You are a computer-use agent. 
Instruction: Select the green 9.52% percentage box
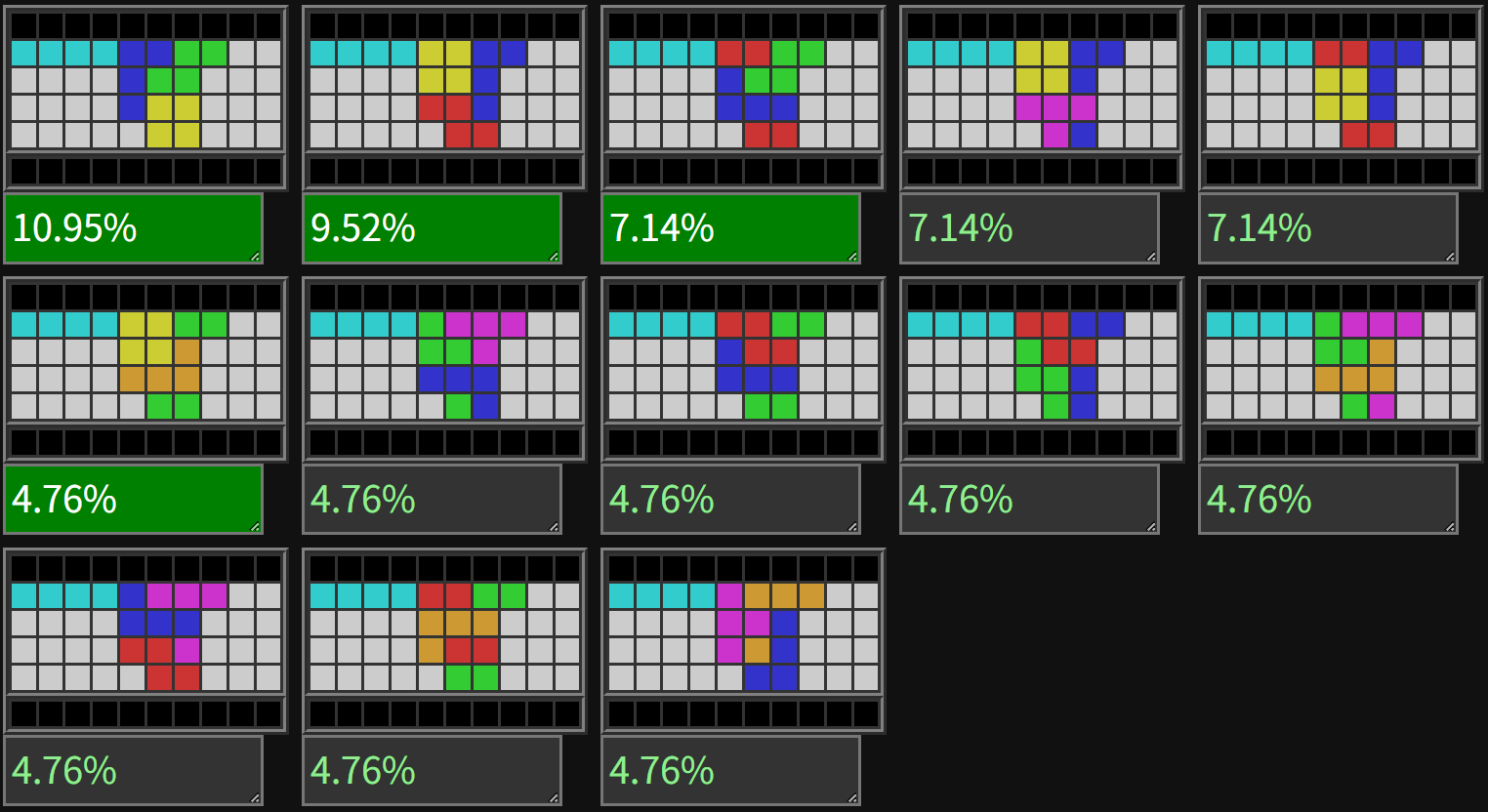[433, 228]
